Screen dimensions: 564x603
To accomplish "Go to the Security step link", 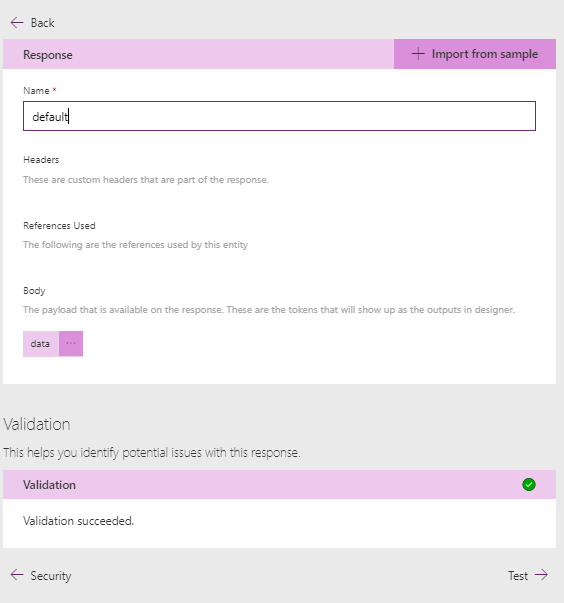I will (51, 576).
